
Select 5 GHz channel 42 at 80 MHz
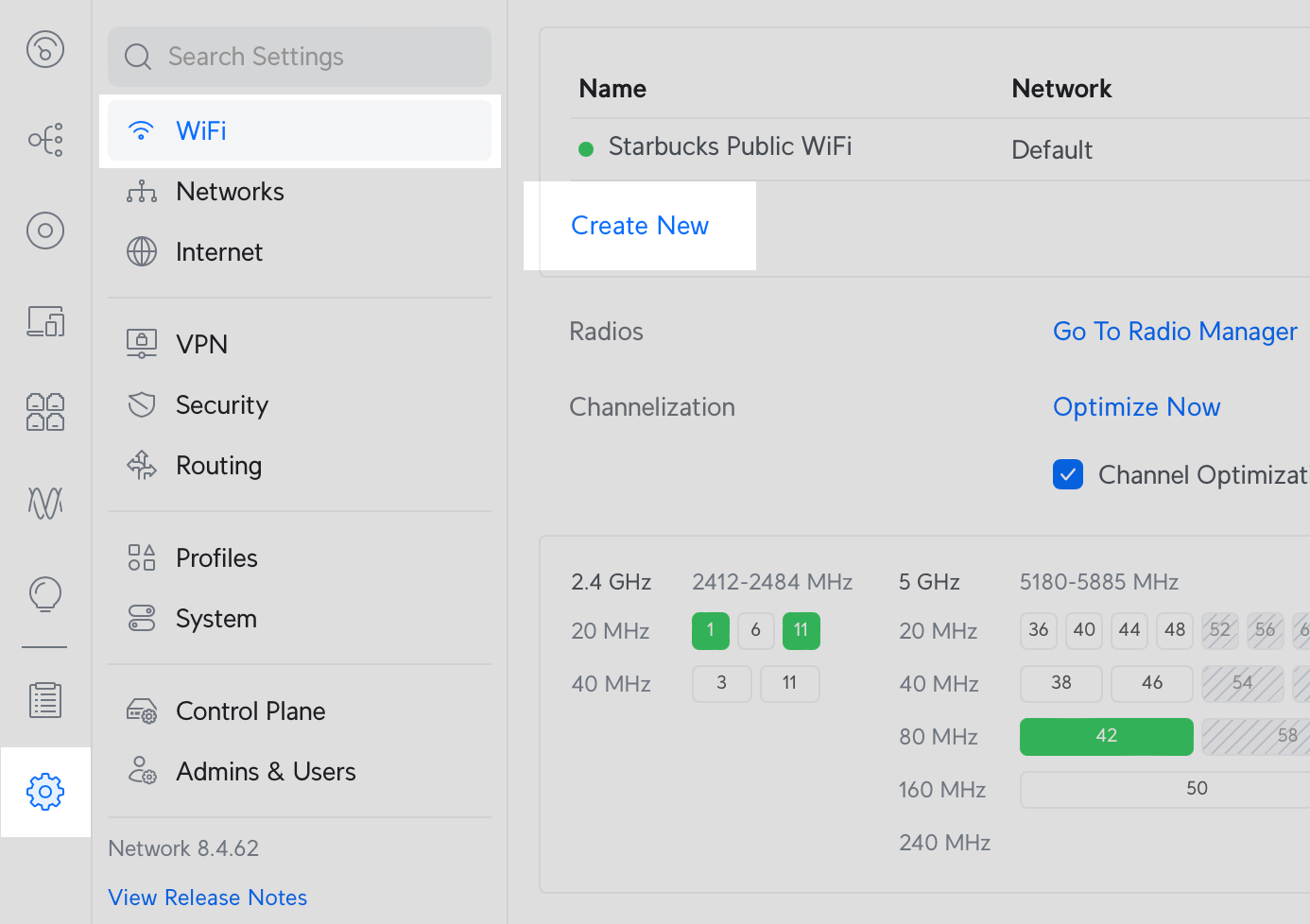point(1106,736)
